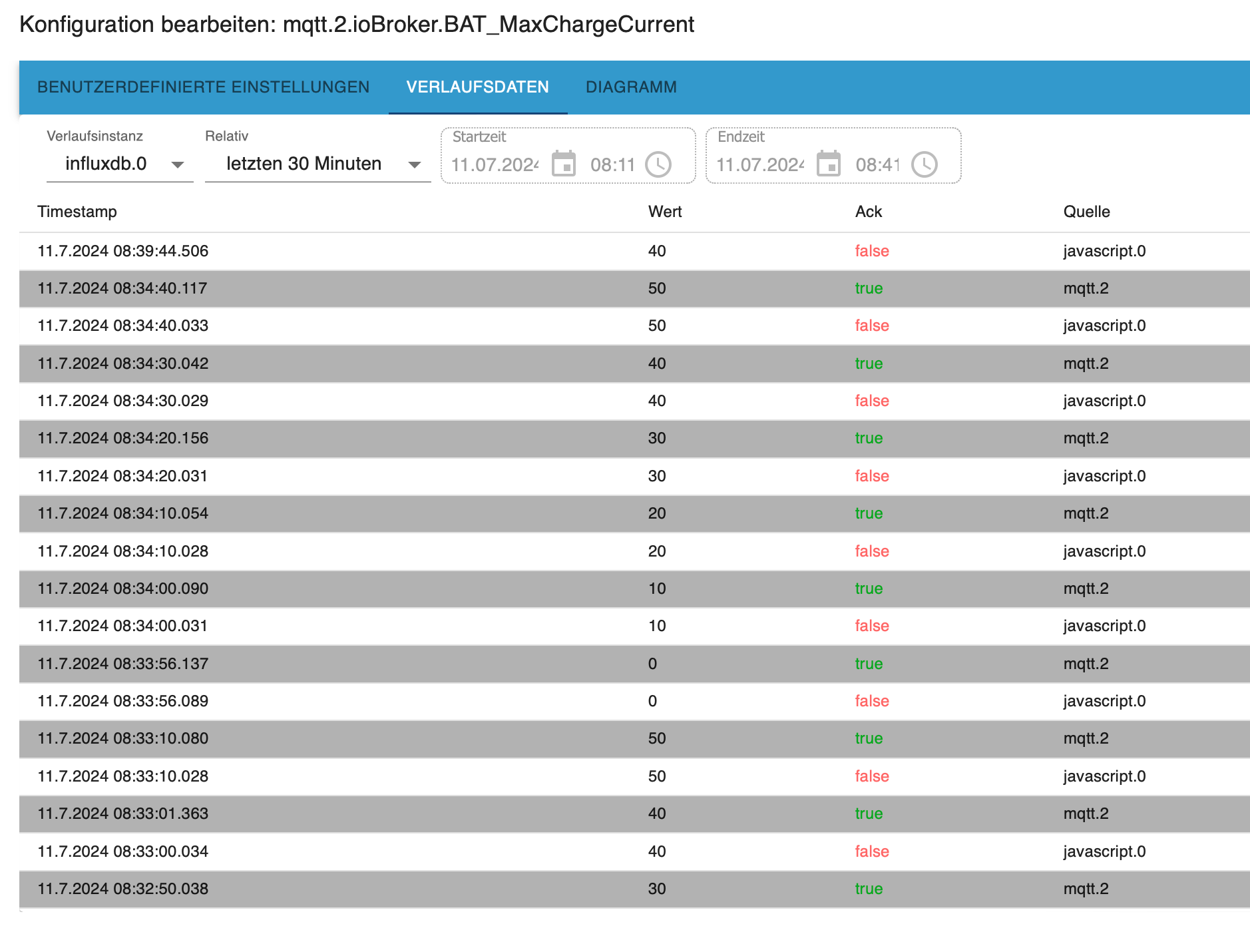This screenshot has width=1250, height=952.
Task: Click the Quelle column header
Action: 1087,212
